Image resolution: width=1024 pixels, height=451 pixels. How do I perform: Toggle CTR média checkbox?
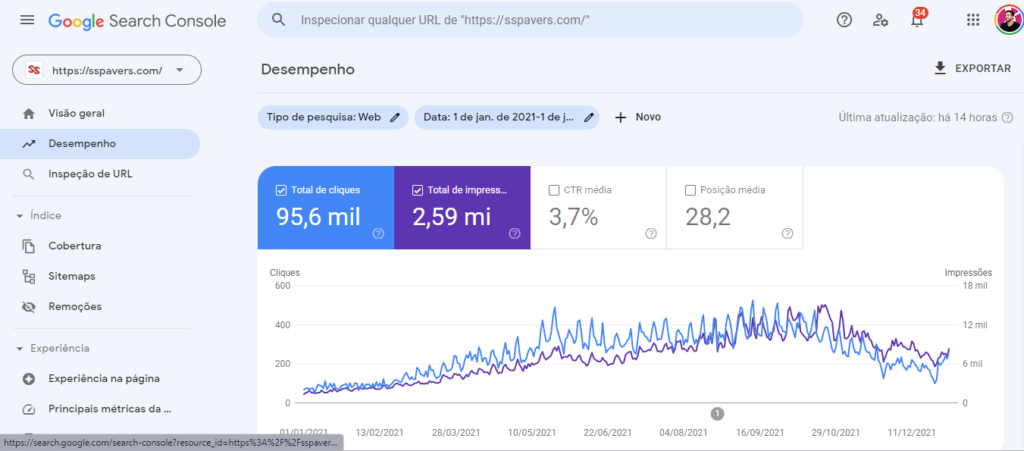click(x=554, y=190)
